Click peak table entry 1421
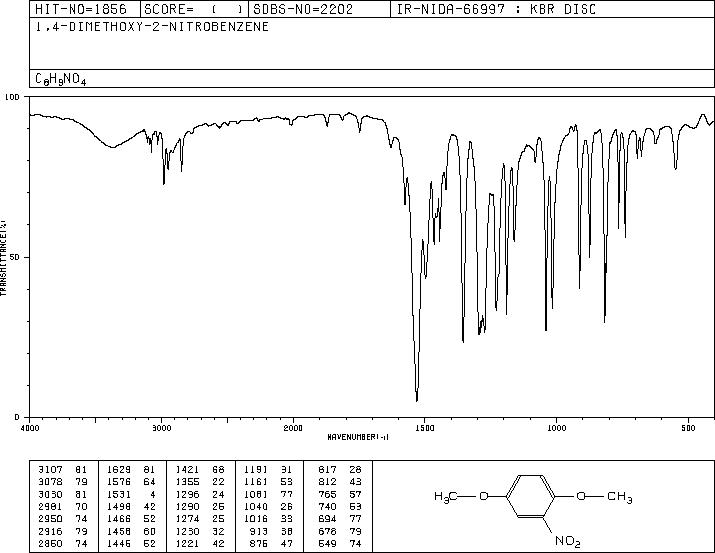Screen dimensions: 715x553 [188, 470]
